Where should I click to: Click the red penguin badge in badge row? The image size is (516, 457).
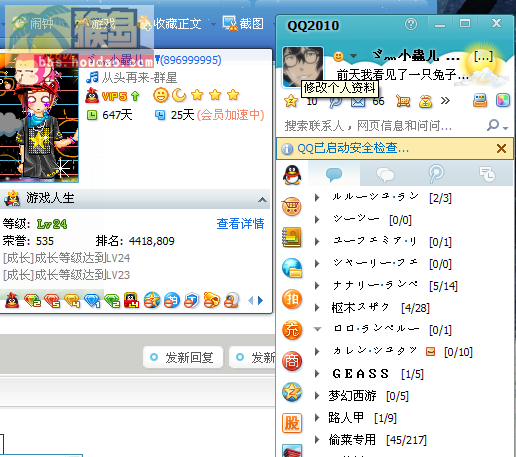point(12,300)
